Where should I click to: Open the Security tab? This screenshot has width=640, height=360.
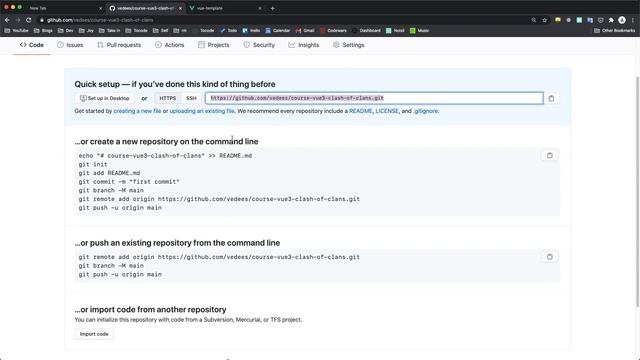(259, 45)
